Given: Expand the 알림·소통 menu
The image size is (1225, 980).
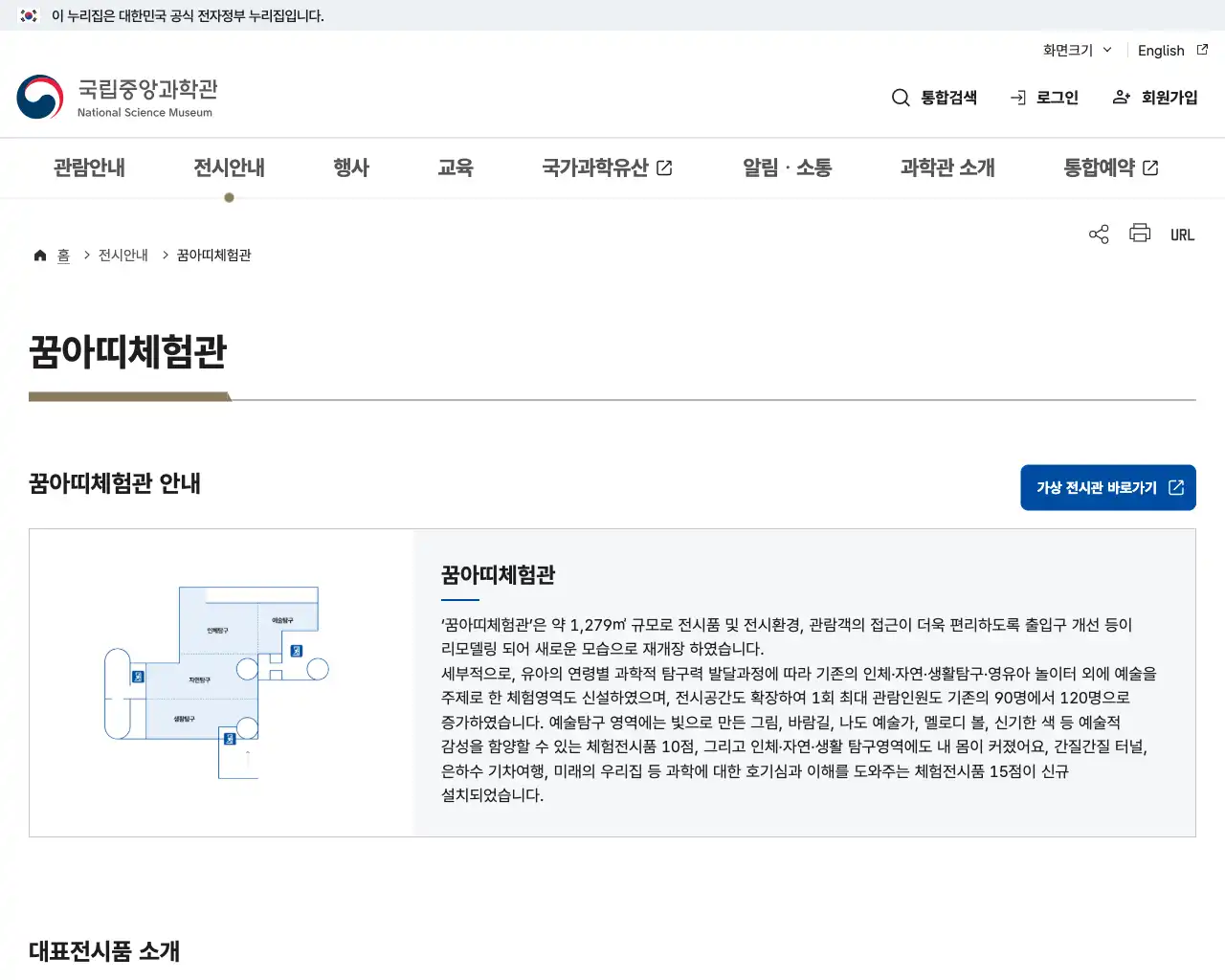Looking at the screenshot, I should 787,167.
